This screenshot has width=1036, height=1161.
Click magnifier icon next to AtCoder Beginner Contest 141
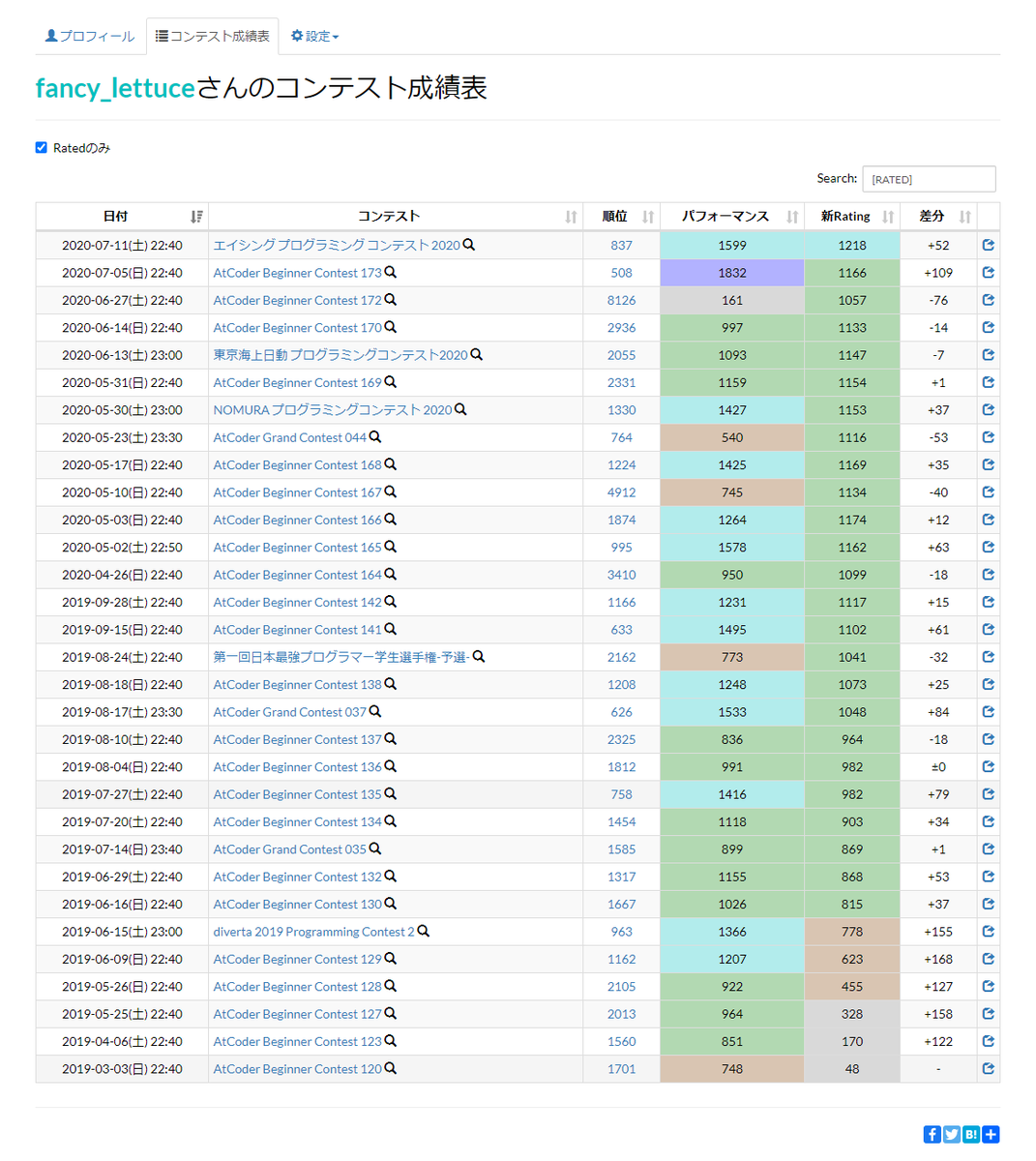[x=391, y=629]
